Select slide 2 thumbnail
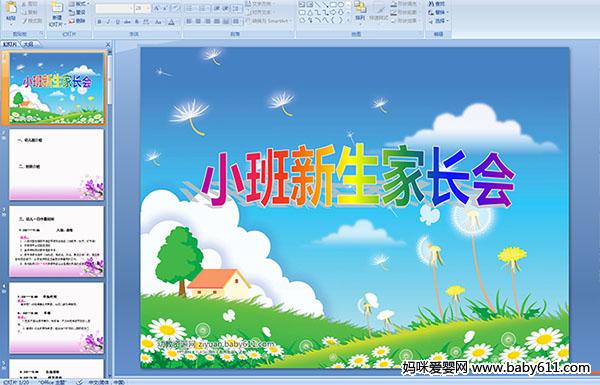 pyautogui.click(x=57, y=165)
